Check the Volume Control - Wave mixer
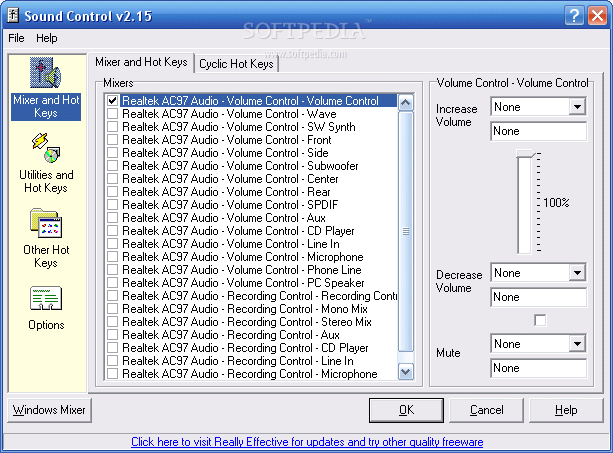This screenshot has height=453, width=613. point(113,114)
